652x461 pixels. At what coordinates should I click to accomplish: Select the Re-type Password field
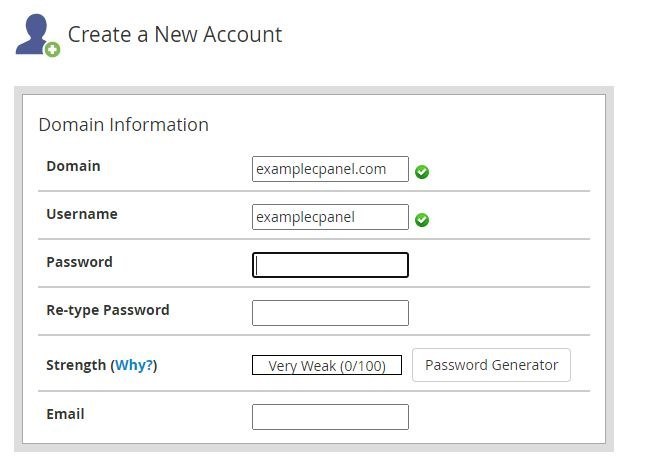click(330, 313)
